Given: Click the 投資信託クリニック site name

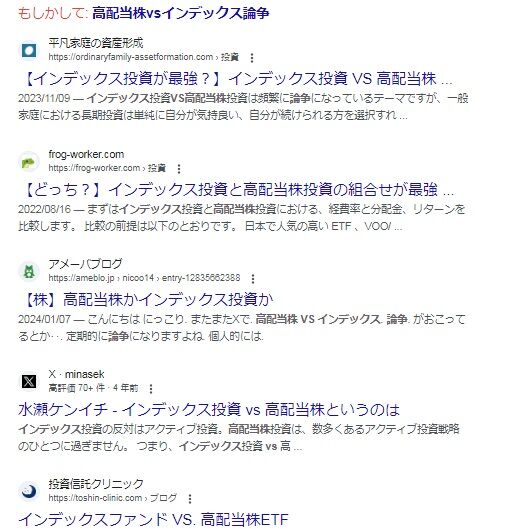Looking at the screenshot, I should tap(96, 484).
